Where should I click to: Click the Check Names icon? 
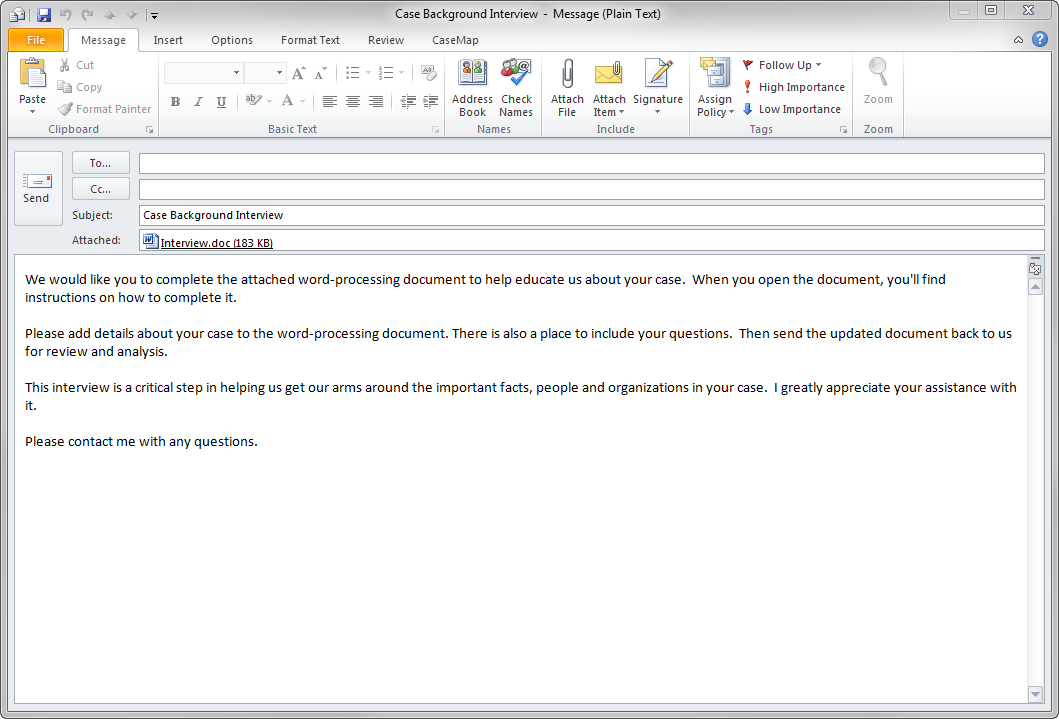(516, 76)
